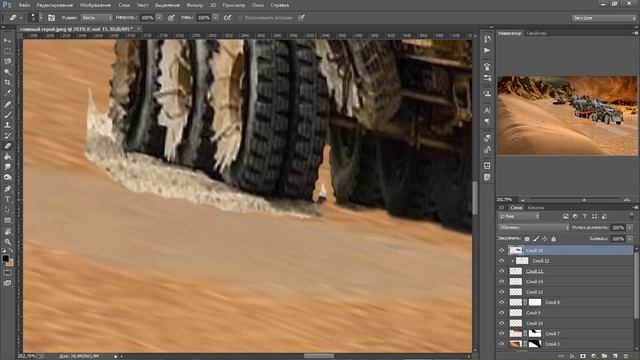Delete the selected layer with trash icon
The width and height of the screenshot is (640, 360).
[x=626, y=356]
